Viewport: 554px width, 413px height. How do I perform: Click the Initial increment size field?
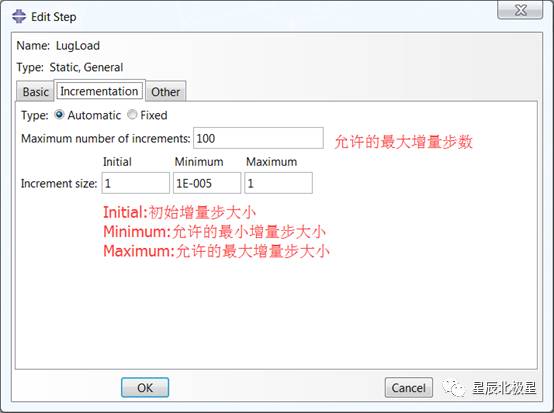(136, 183)
